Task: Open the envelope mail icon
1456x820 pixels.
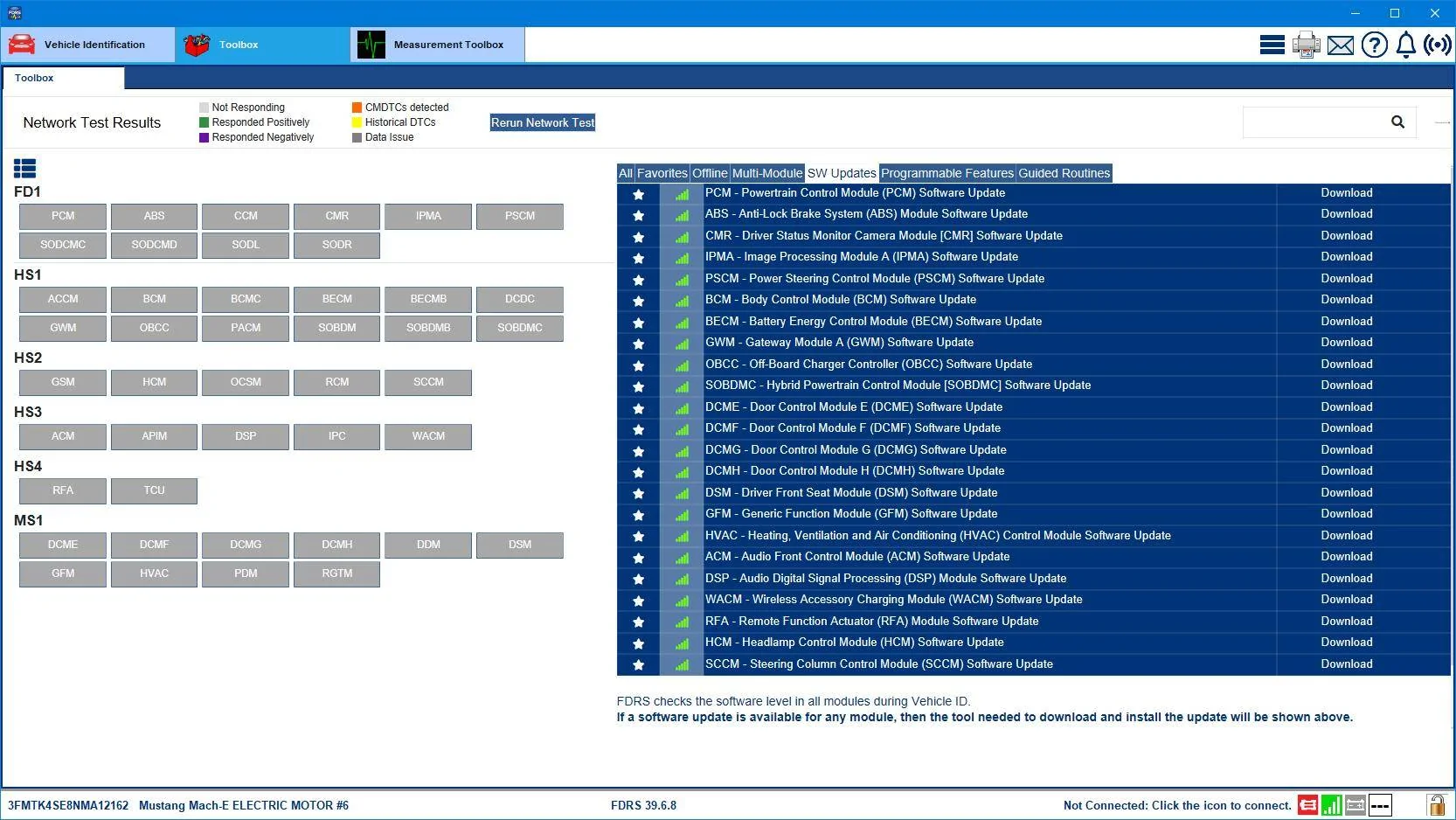Action: [1340, 45]
